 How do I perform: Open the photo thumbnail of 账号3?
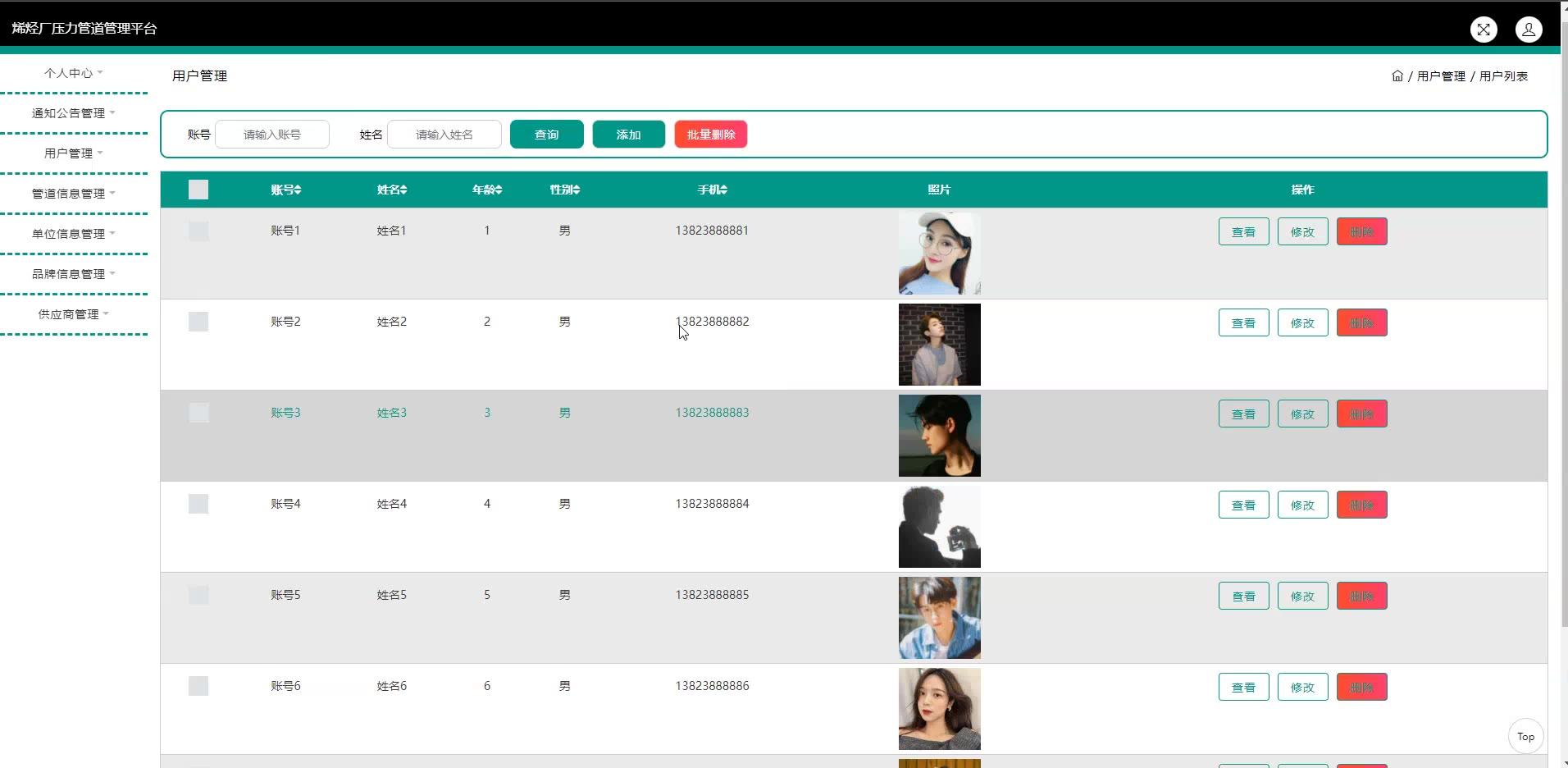click(x=939, y=436)
